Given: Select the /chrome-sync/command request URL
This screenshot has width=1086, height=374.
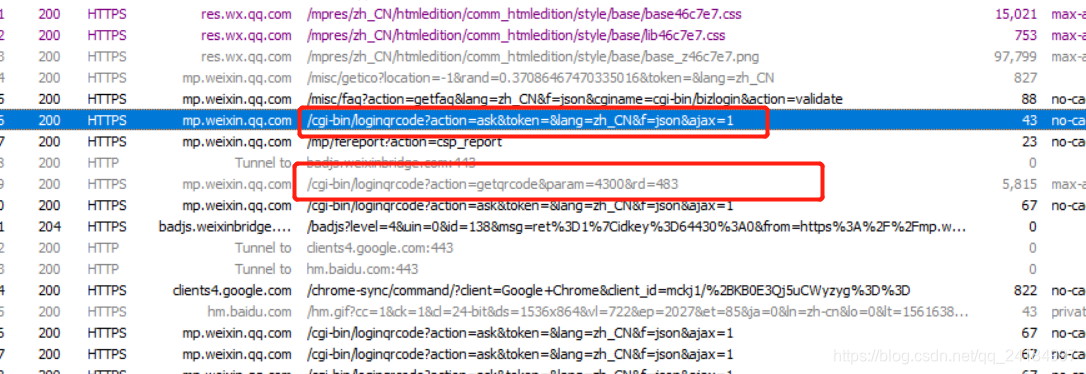Looking at the screenshot, I should [608, 291].
